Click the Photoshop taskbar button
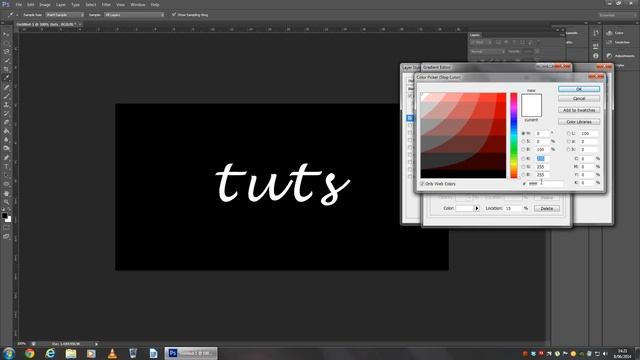 click(191, 353)
